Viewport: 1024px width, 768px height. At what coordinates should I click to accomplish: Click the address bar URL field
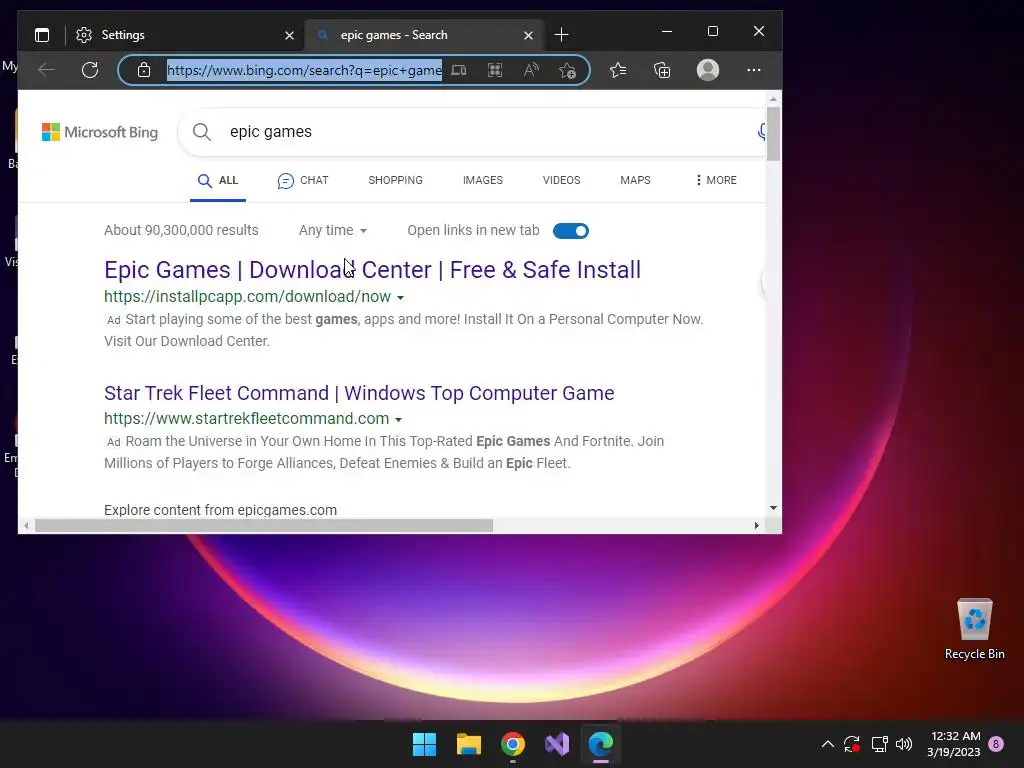304,70
